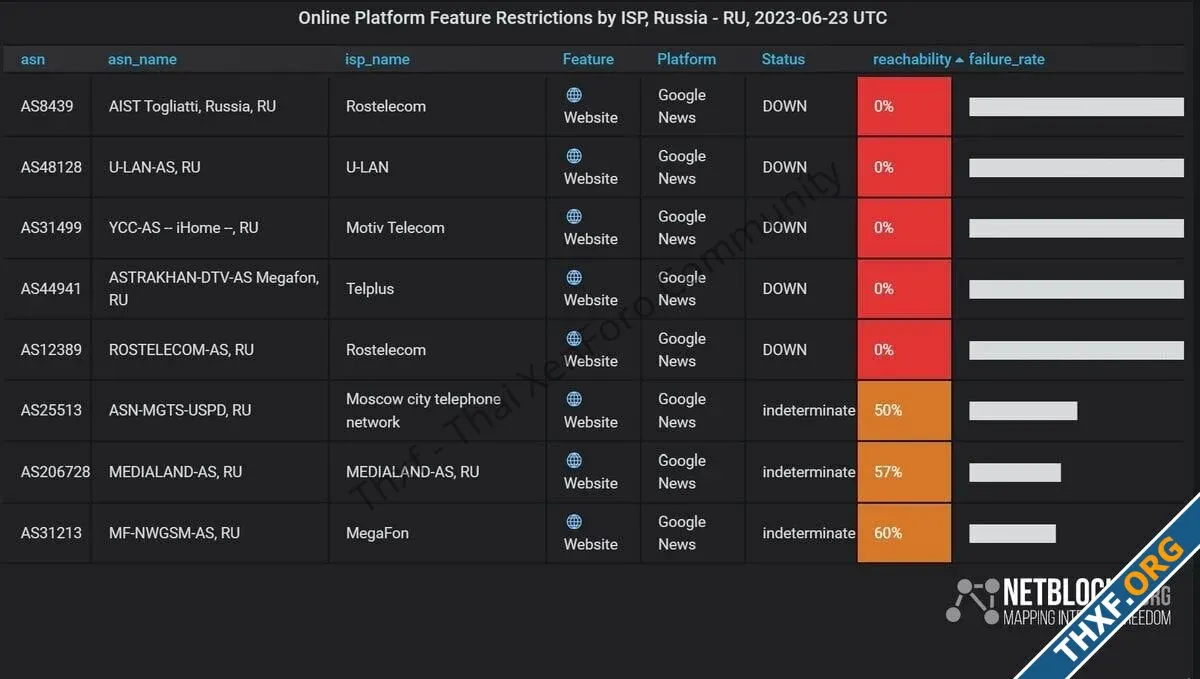
Task: Click AIST Togliatti, Russia, RU cell
Action: click(x=211, y=106)
